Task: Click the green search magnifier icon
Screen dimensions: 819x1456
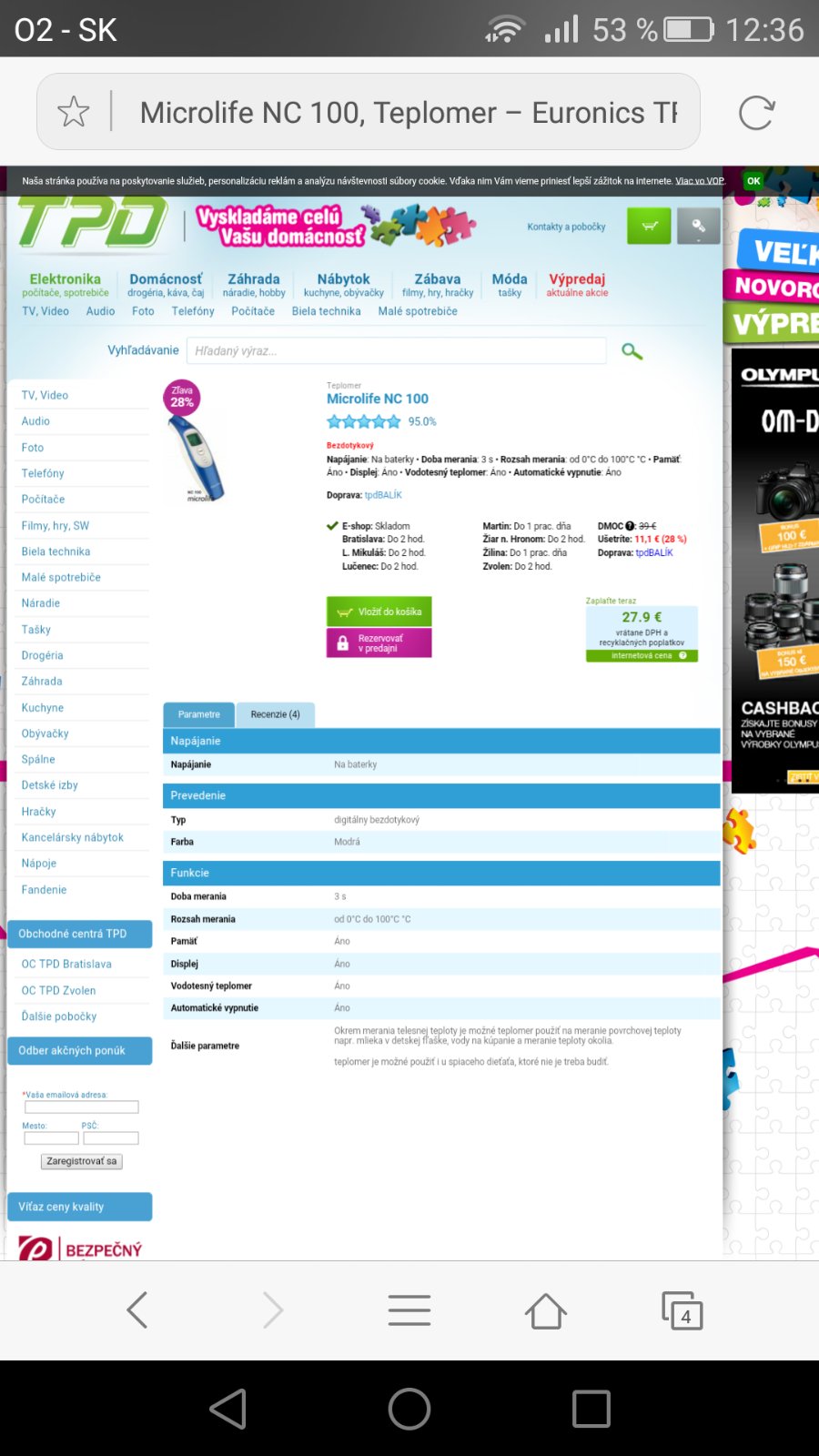Action: [x=632, y=351]
